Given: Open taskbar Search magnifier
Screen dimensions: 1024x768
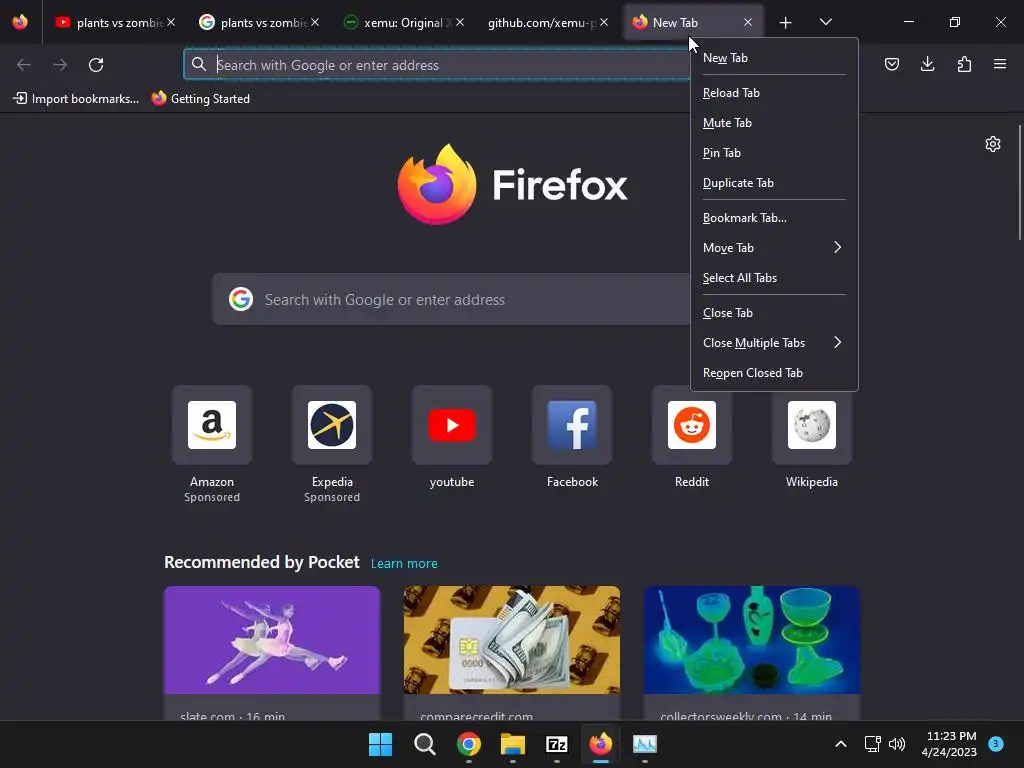Looking at the screenshot, I should [x=424, y=744].
